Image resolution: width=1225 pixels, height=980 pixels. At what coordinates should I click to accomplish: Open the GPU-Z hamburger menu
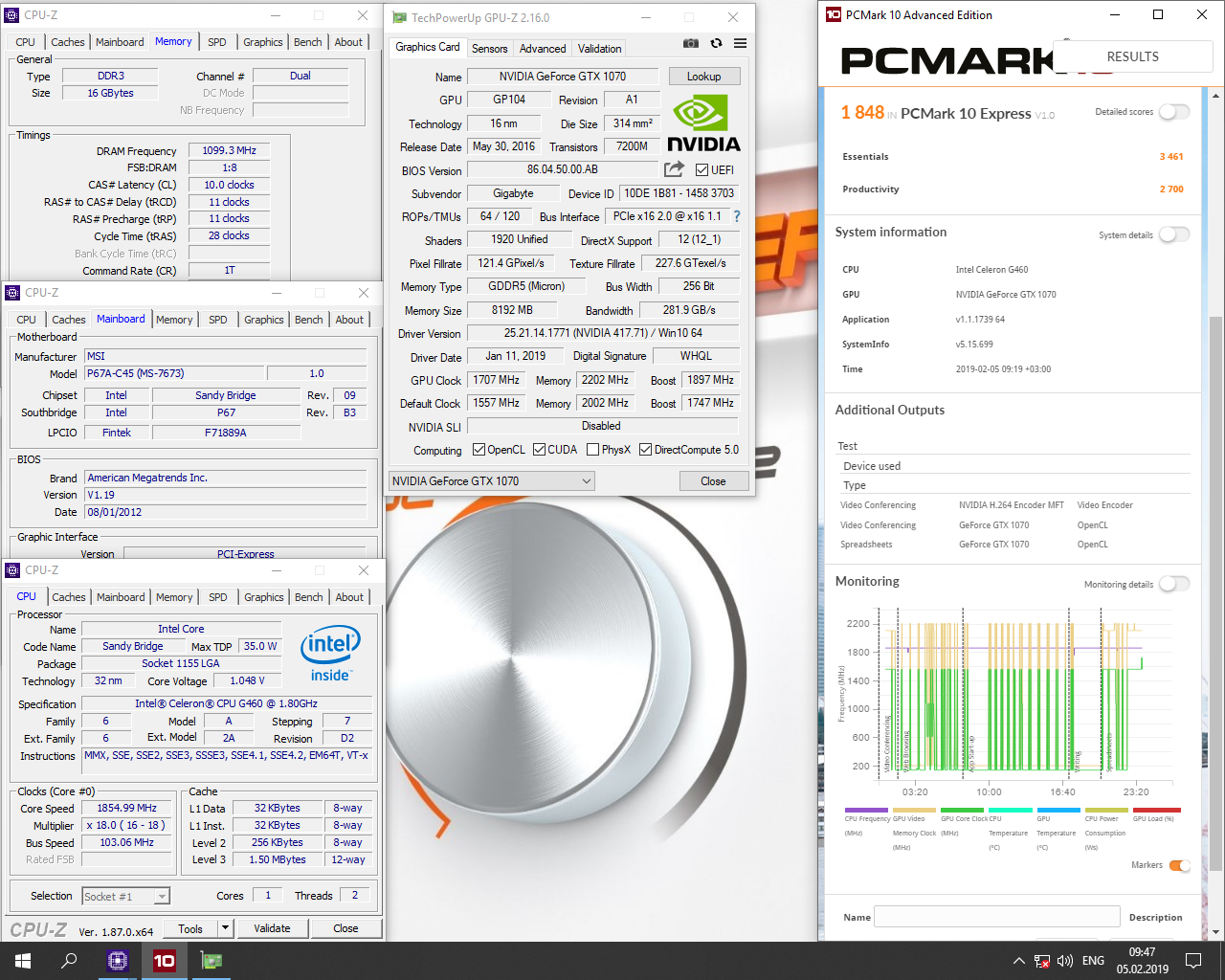(x=740, y=43)
